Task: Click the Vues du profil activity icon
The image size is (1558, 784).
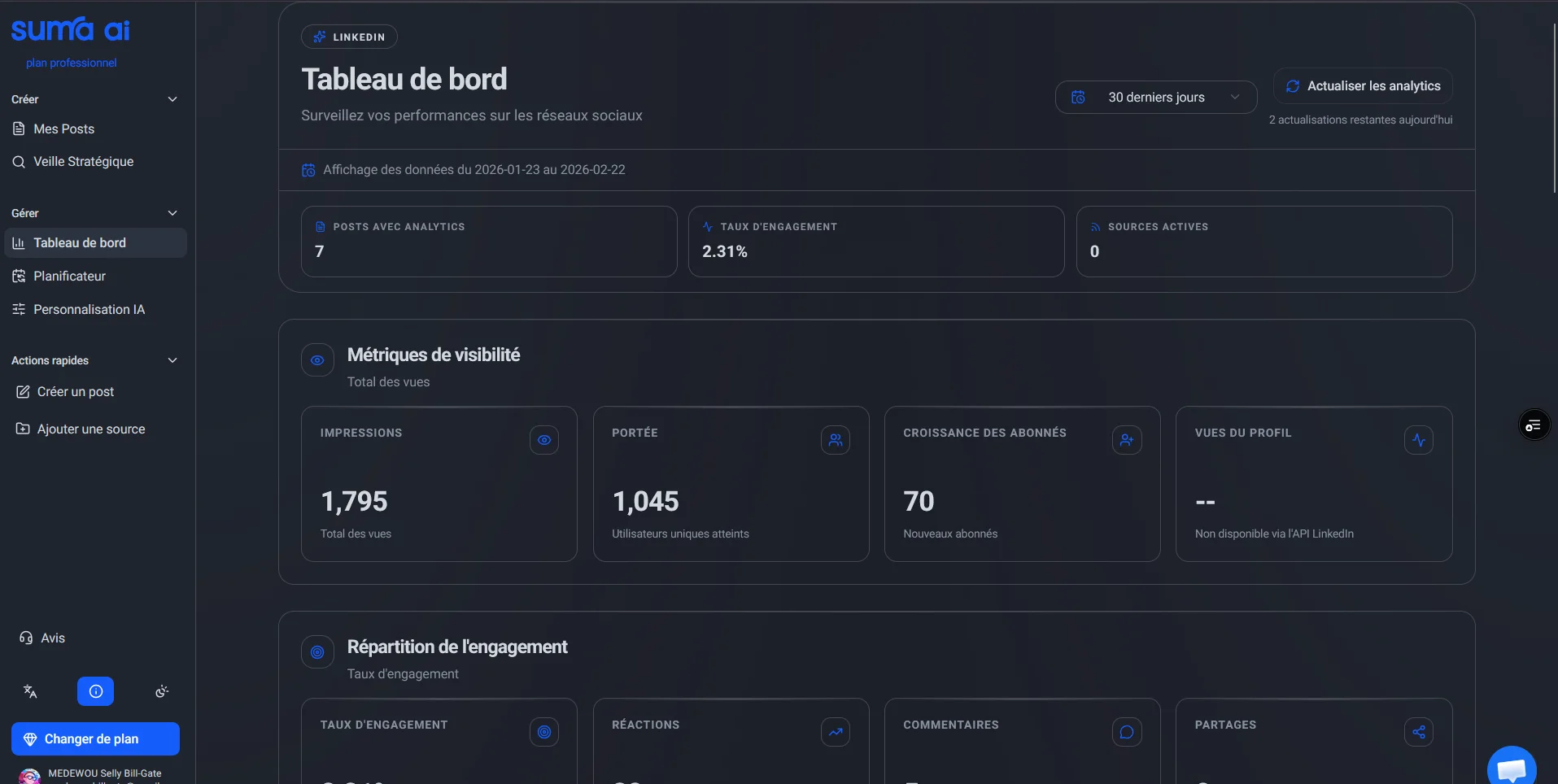Action: point(1418,440)
